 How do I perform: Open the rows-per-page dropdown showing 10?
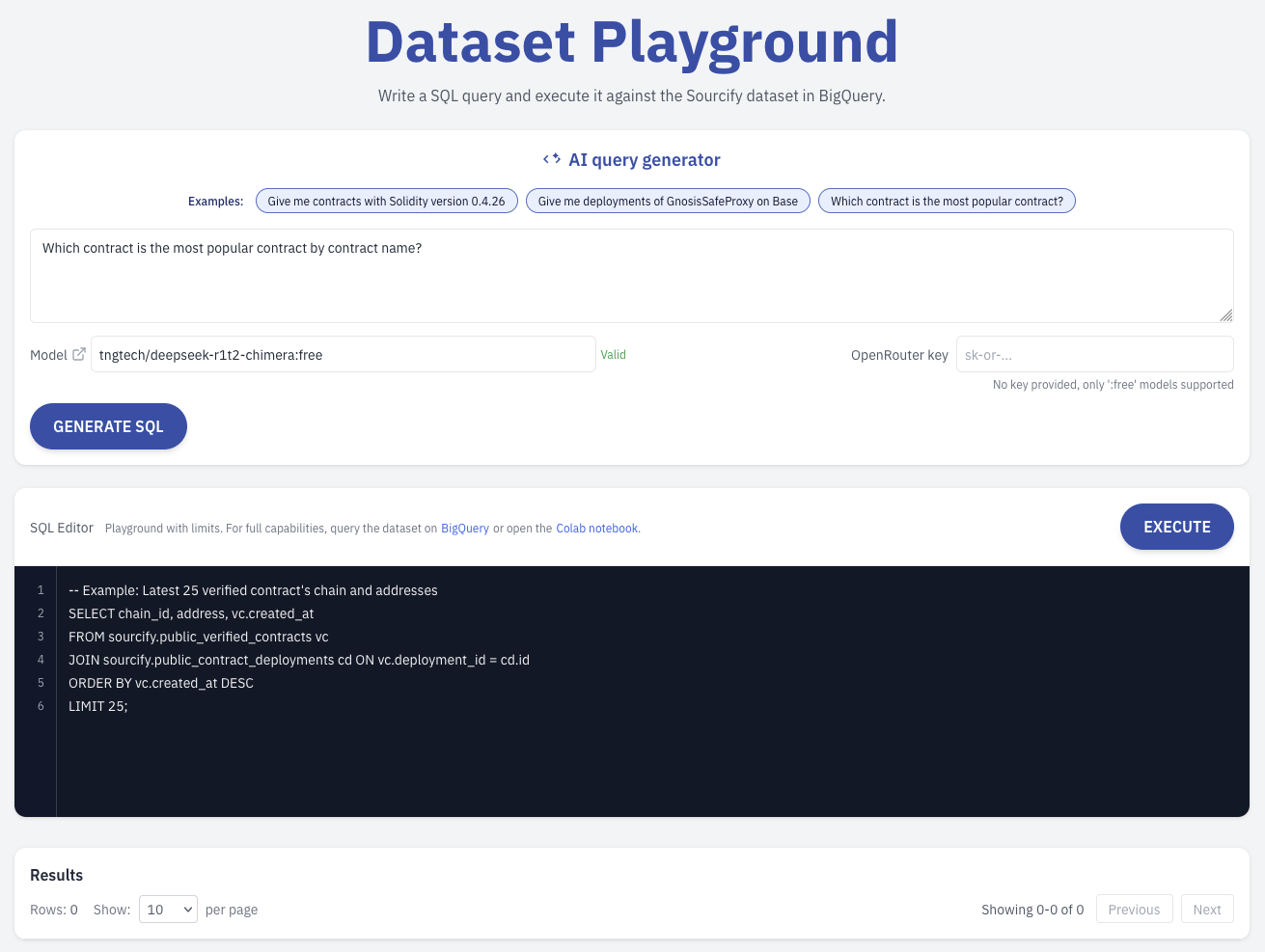(x=167, y=909)
